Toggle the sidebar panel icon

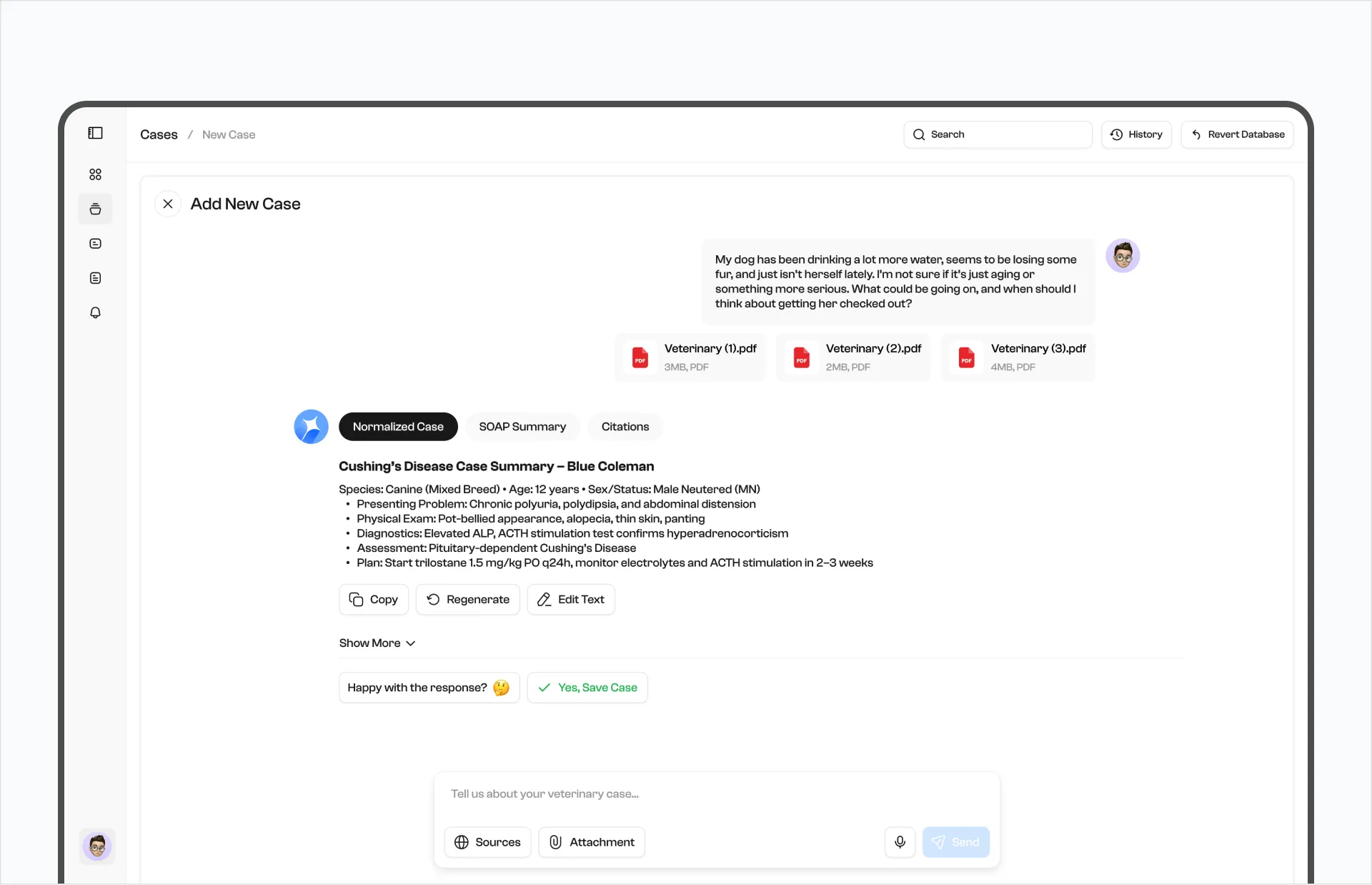(x=95, y=133)
